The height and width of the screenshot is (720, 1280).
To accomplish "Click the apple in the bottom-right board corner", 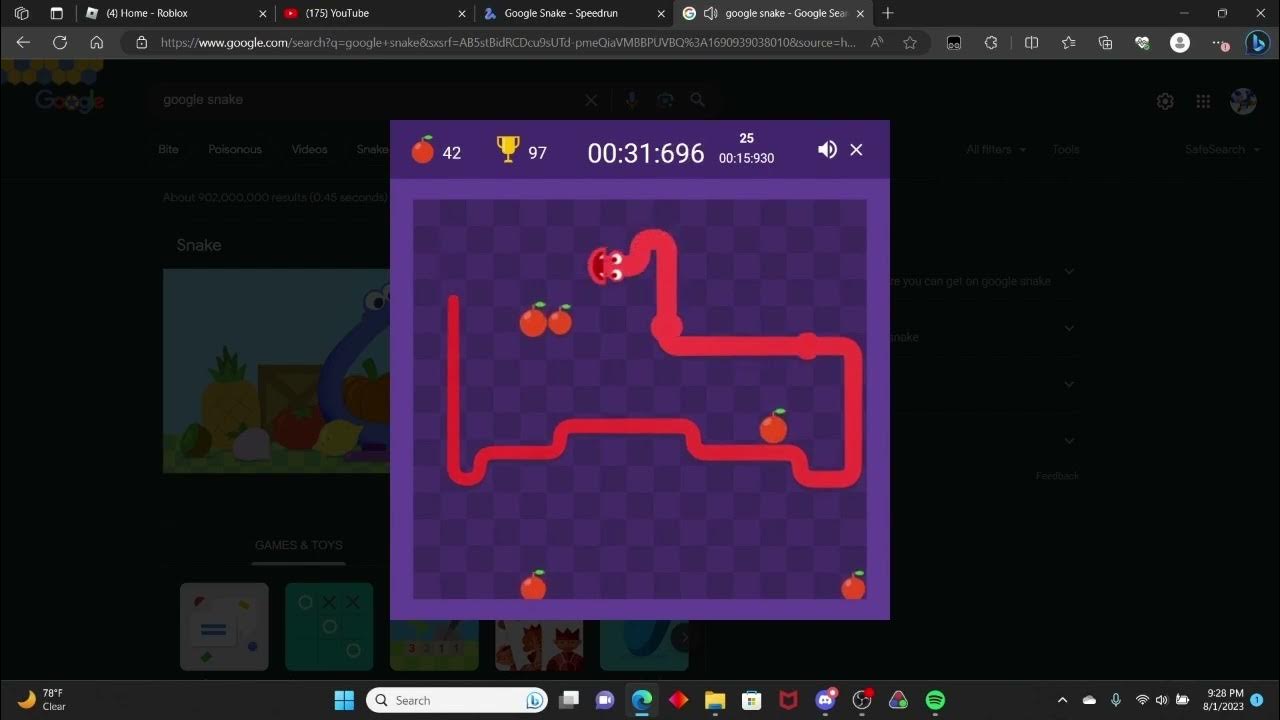I will [853, 585].
